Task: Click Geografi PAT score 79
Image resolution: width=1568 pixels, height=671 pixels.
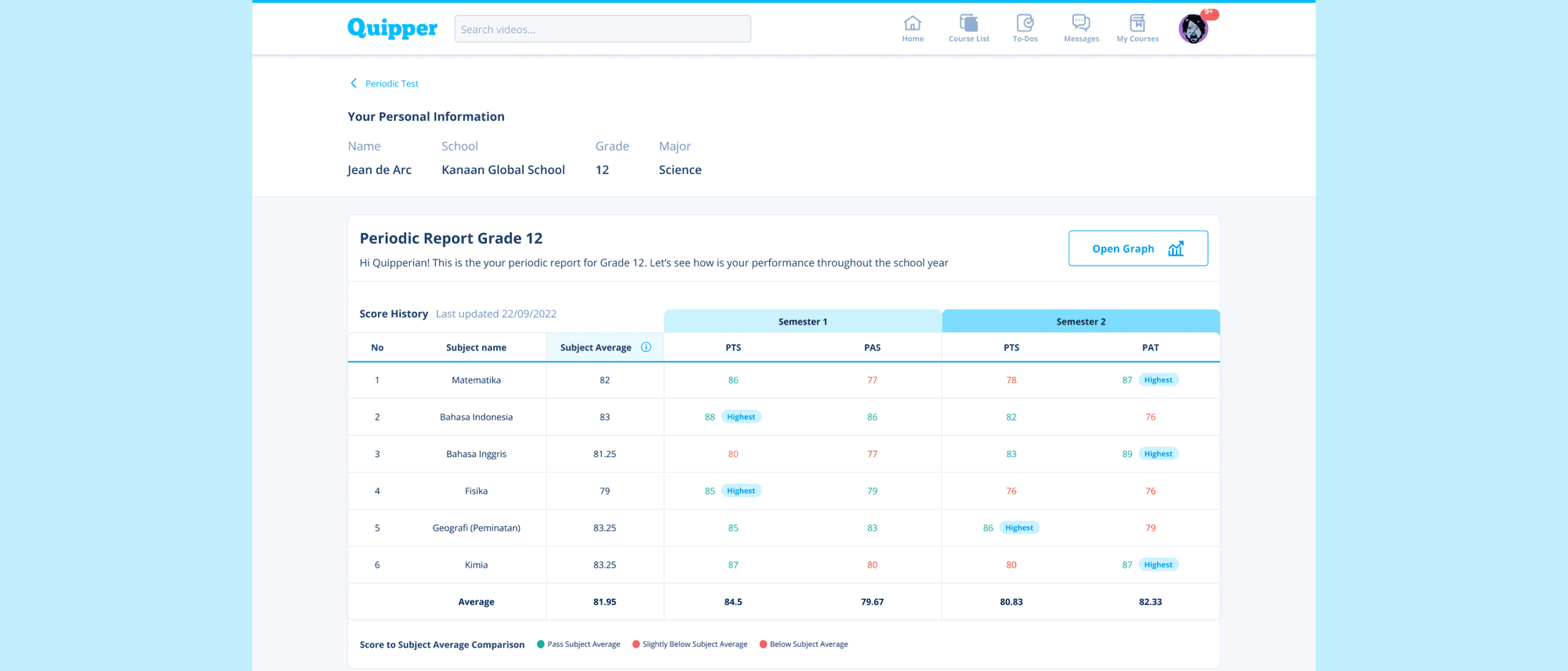Action: click(x=1150, y=528)
